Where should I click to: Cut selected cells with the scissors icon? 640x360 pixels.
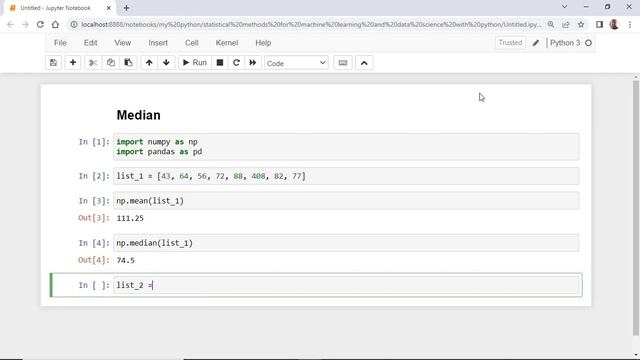tap(93, 63)
